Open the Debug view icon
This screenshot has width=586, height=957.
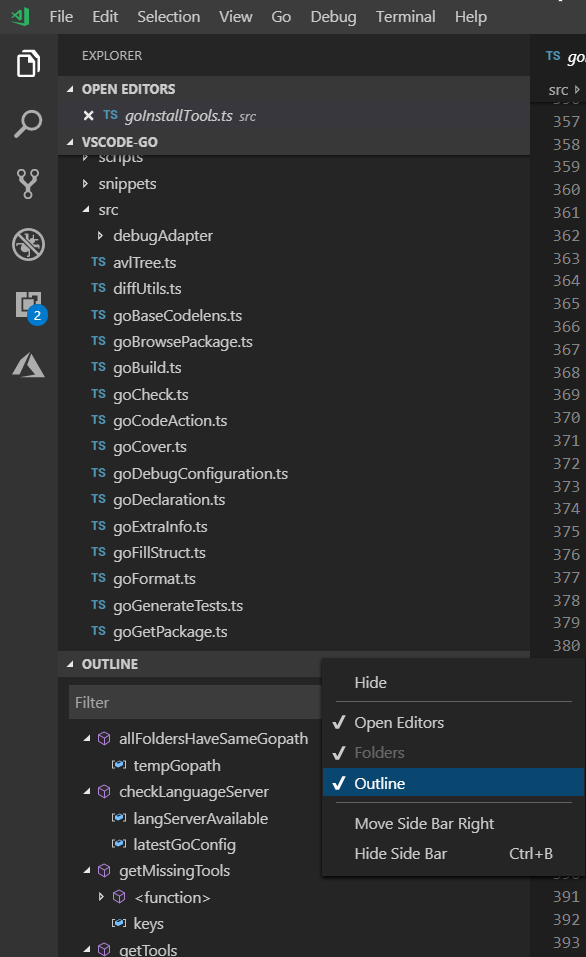(27, 244)
